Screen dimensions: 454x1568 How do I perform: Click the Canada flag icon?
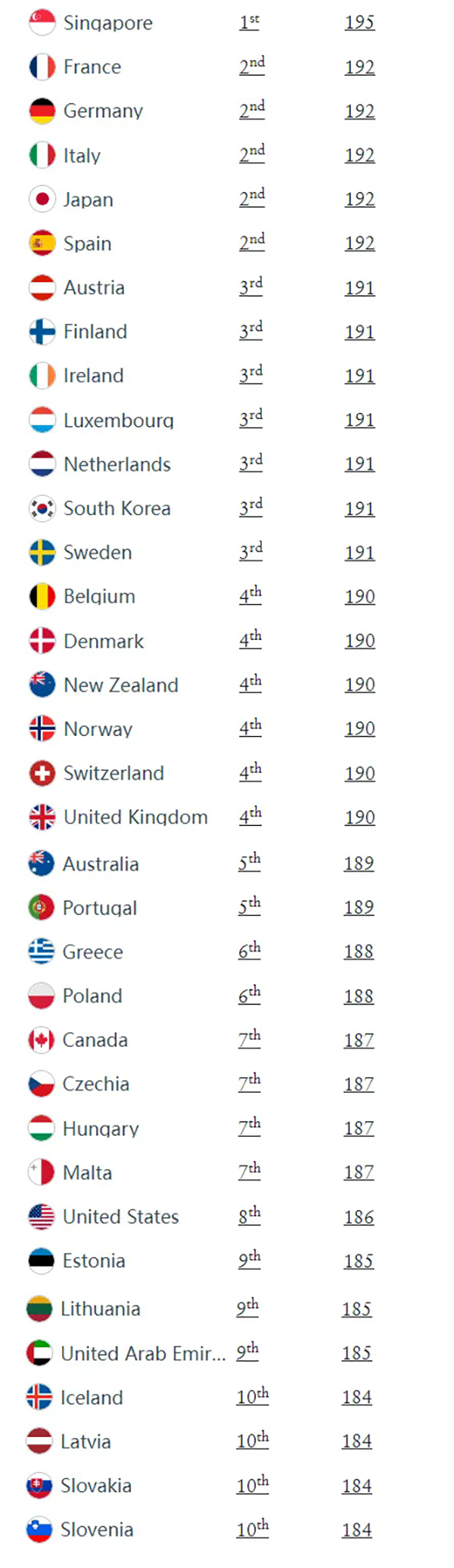point(42,1040)
